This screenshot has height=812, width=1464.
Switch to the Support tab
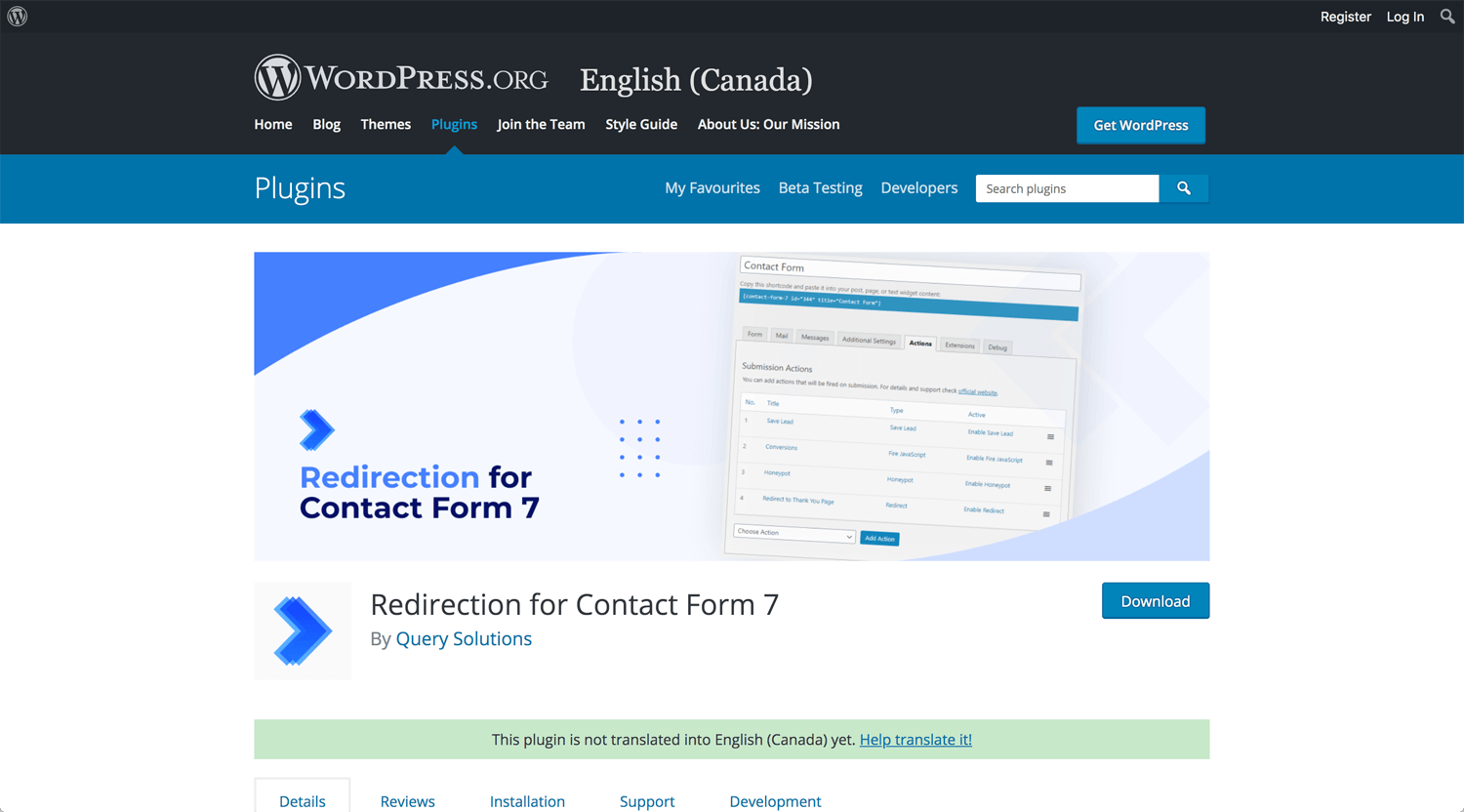click(x=647, y=801)
